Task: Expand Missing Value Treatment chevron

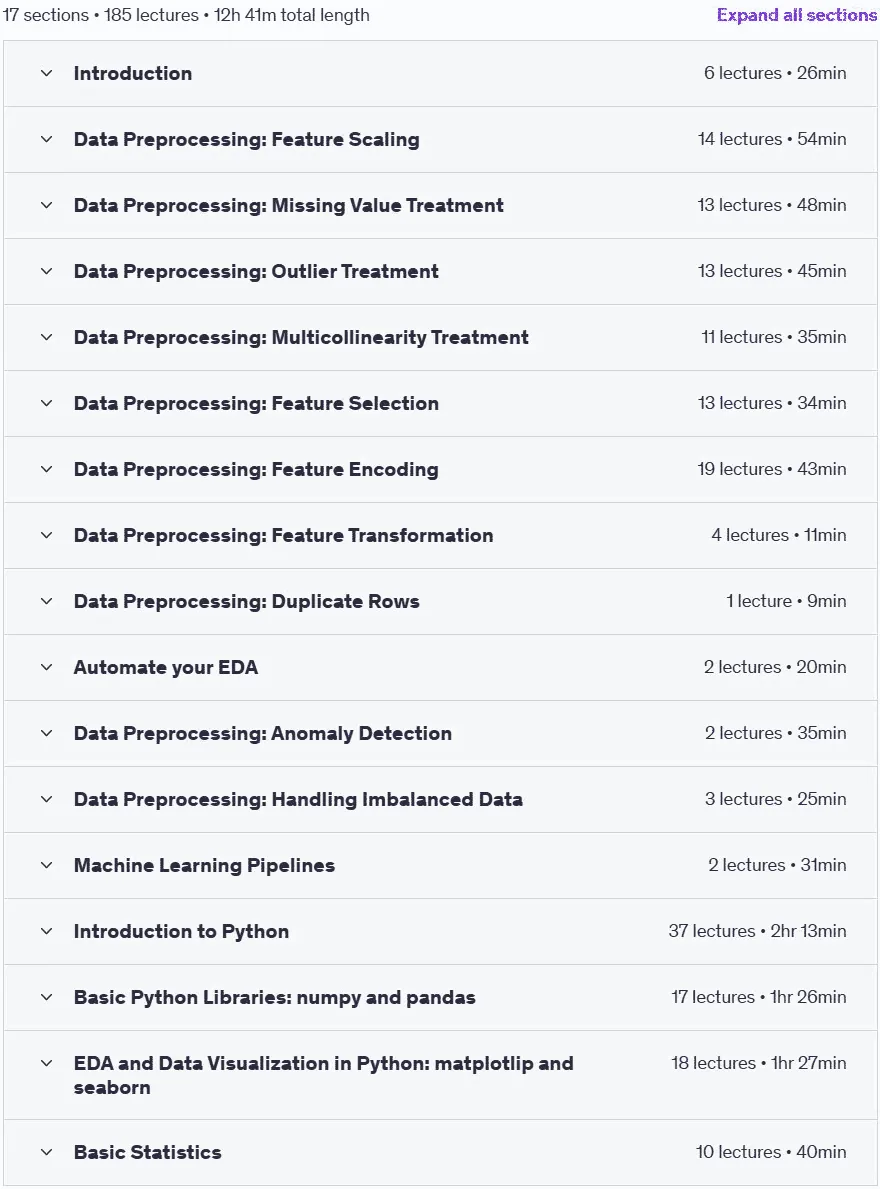Action: point(46,205)
